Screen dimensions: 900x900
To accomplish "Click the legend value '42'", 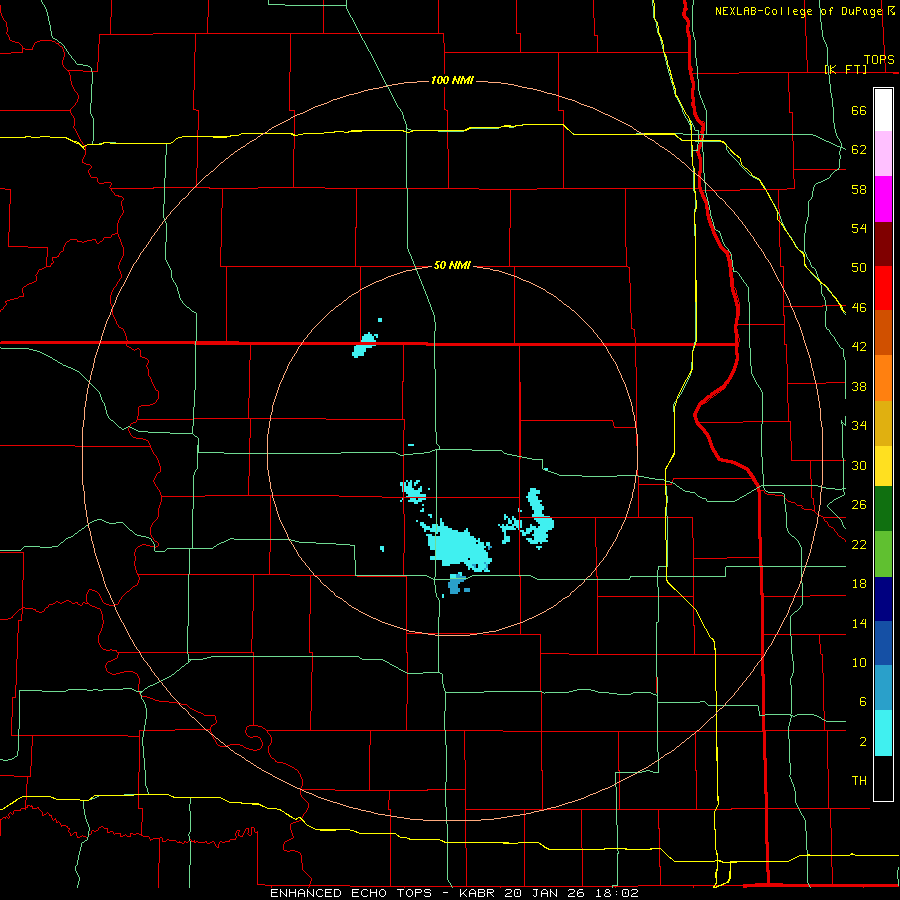I will coord(859,347).
